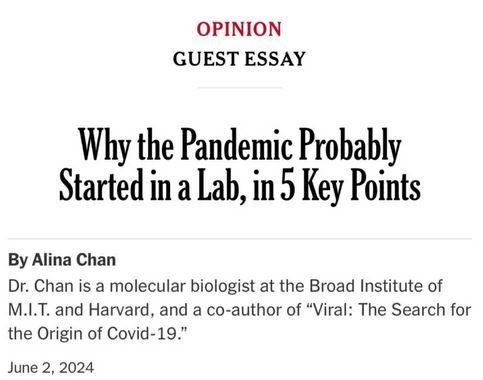Click '5 Key Points' in the headline

350,185
